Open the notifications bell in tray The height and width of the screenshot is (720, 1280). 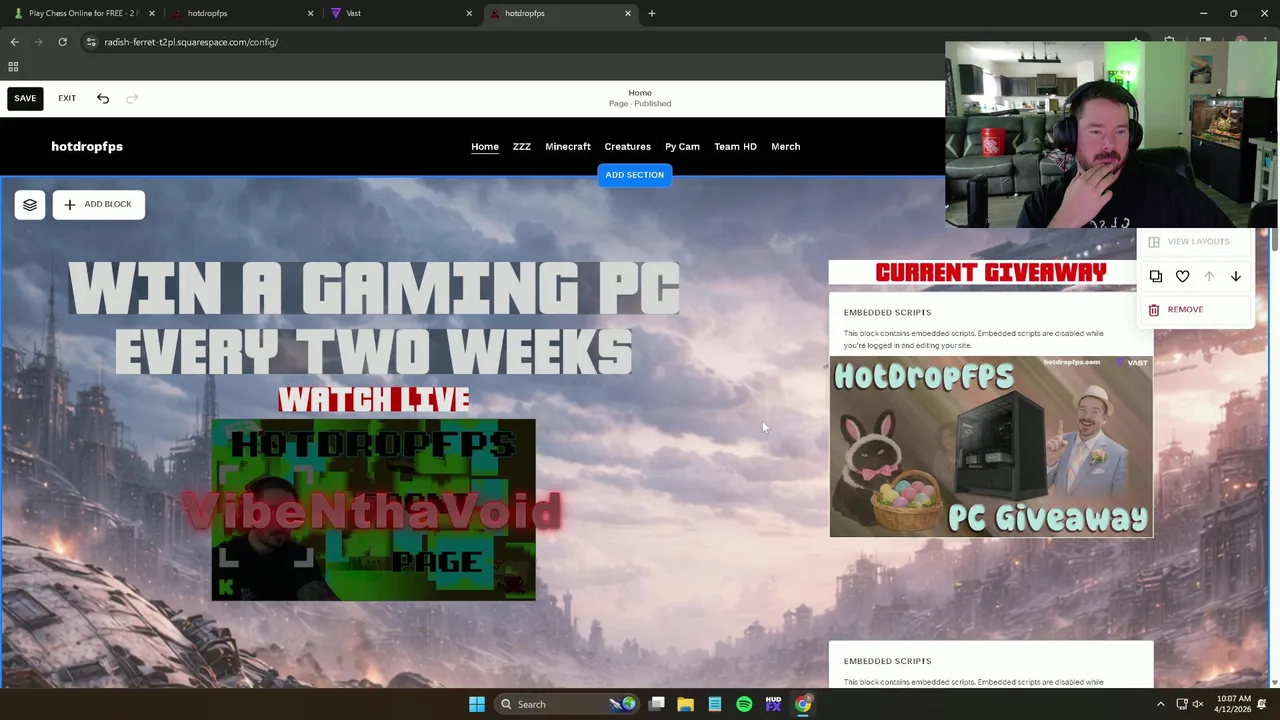[x=1262, y=704]
